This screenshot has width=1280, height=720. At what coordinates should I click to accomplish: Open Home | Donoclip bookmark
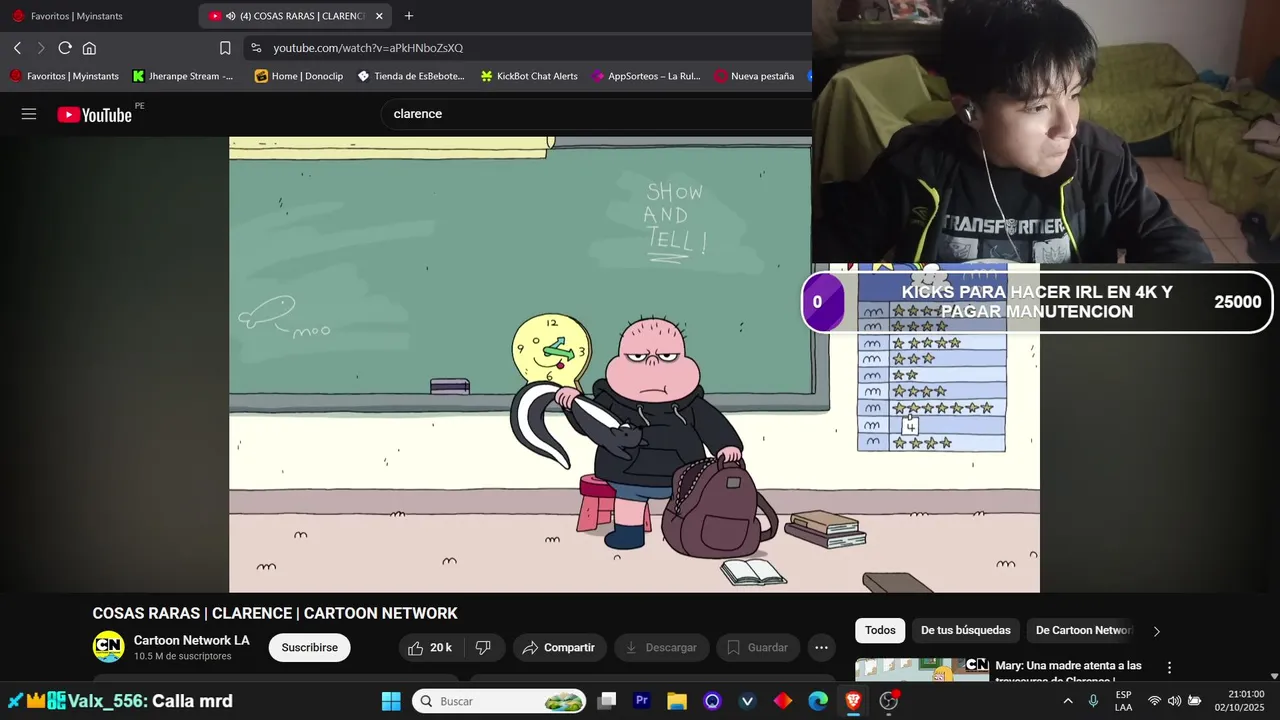pyautogui.click(x=299, y=76)
